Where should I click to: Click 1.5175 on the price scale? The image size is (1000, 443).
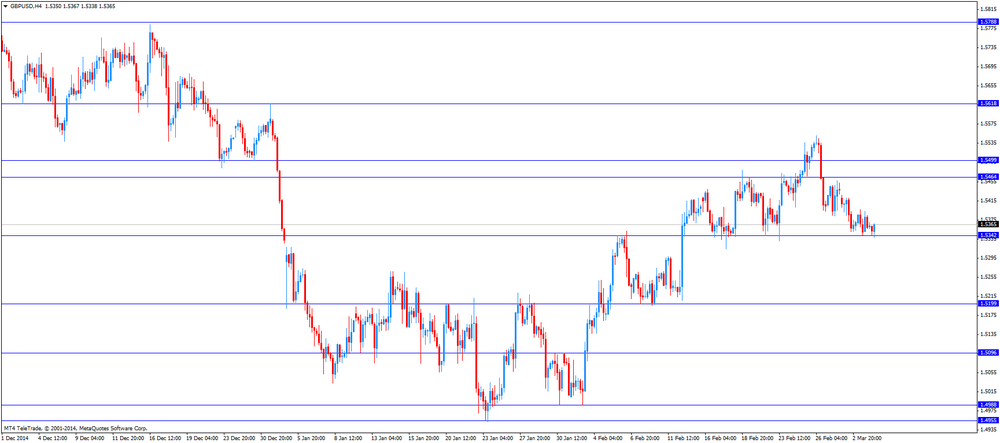[987, 315]
